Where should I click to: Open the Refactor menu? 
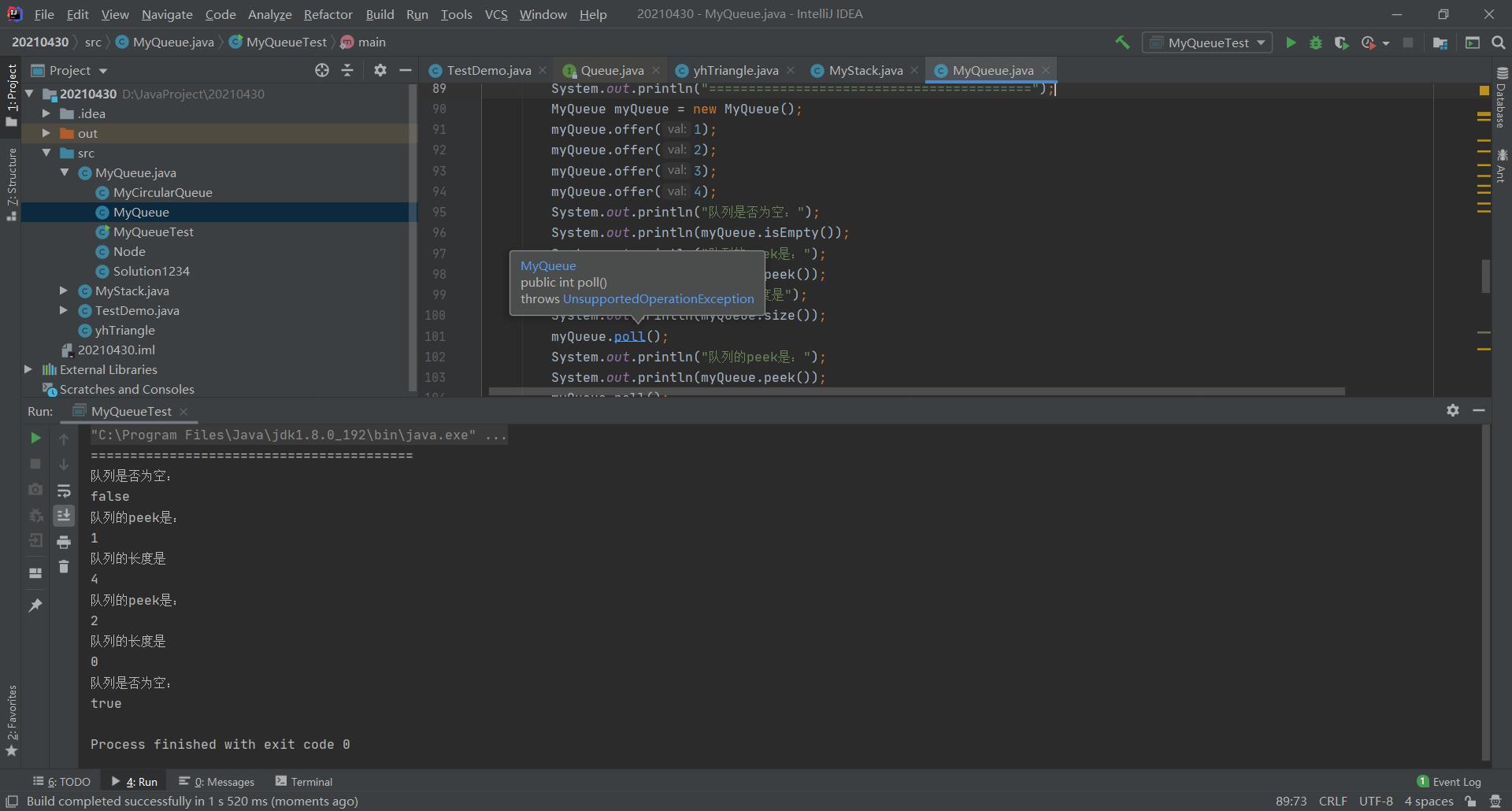point(328,14)
